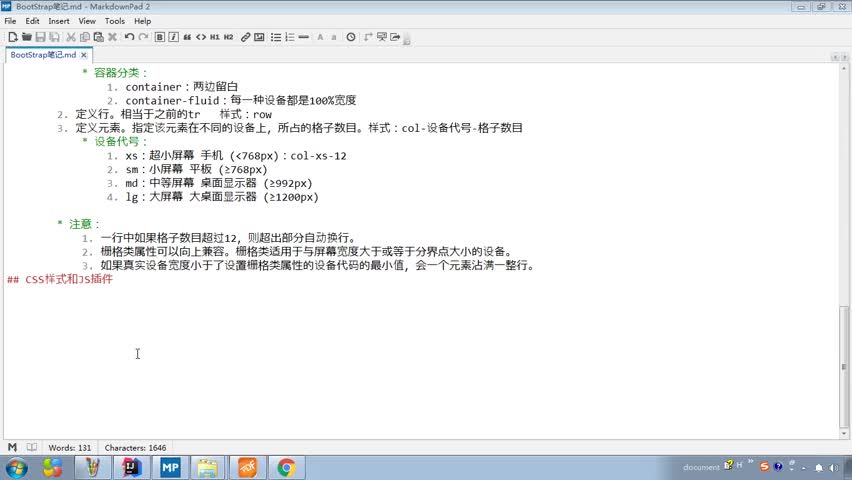Click the Sogou input method tray icon

(764, 466)
